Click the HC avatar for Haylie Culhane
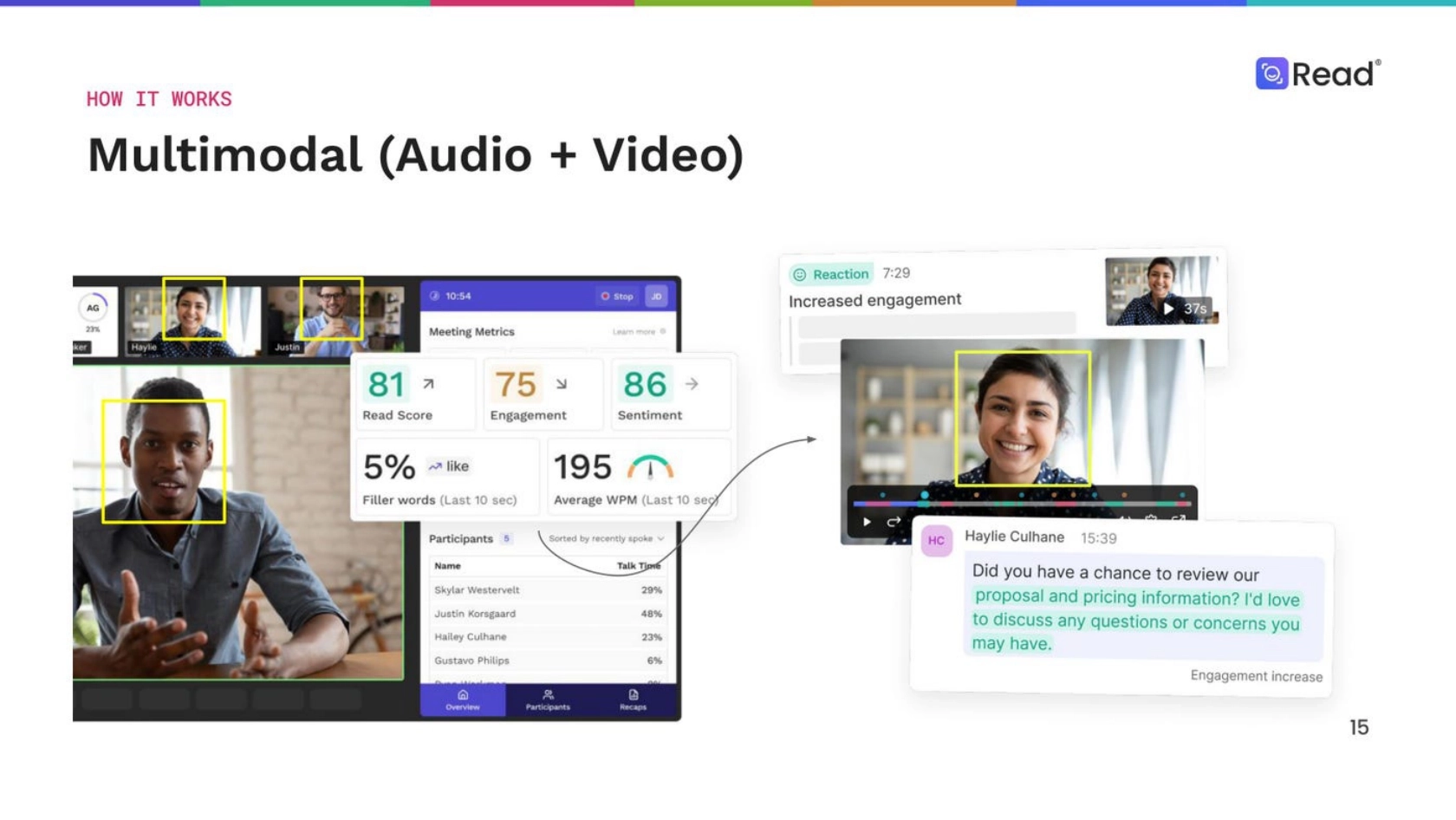The width and height of the screenshot is (1456, 820). tap(936, 541)
